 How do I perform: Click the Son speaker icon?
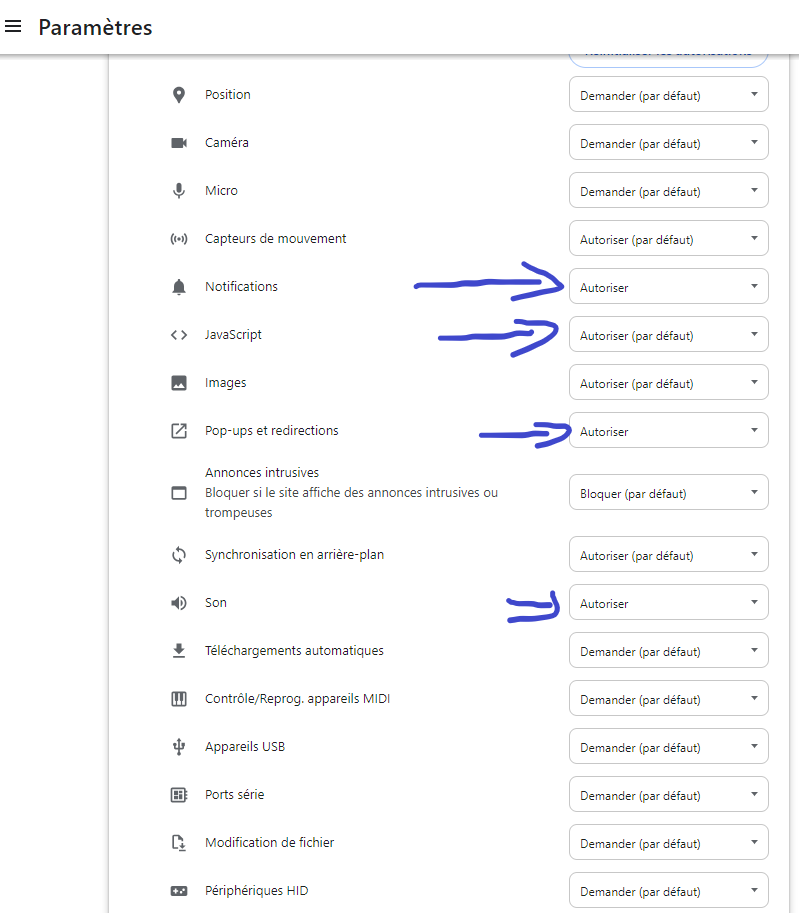[179, 603]
